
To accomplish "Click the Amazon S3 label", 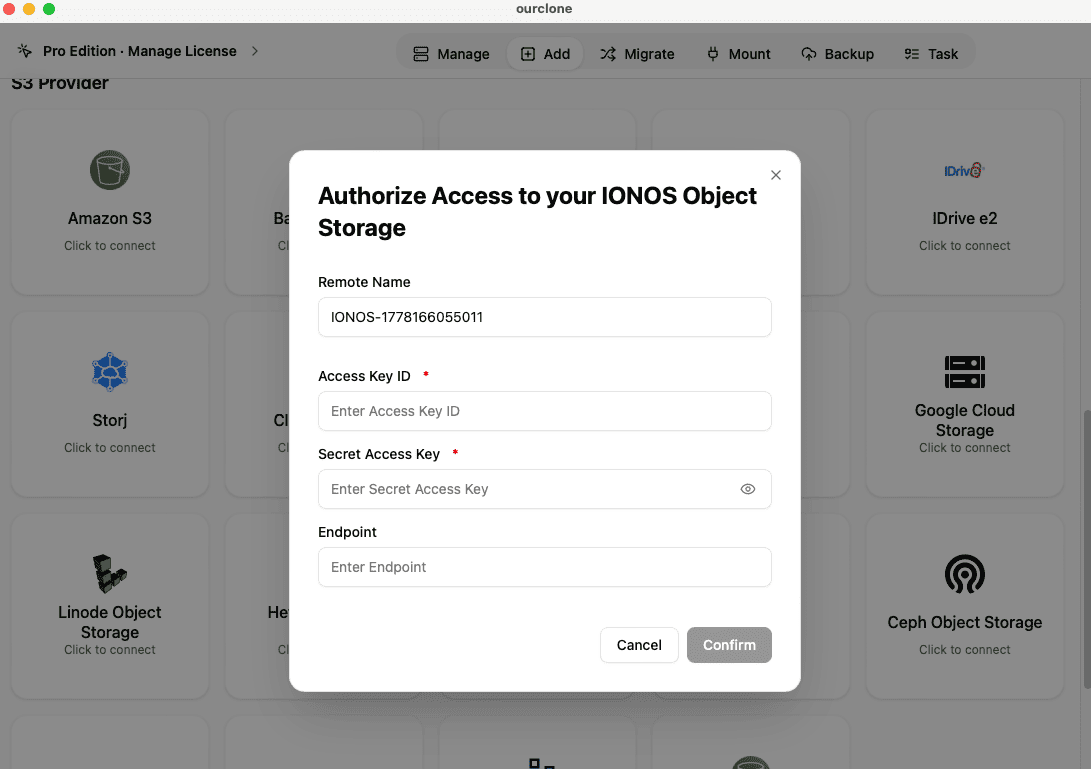I will [110, 219].
